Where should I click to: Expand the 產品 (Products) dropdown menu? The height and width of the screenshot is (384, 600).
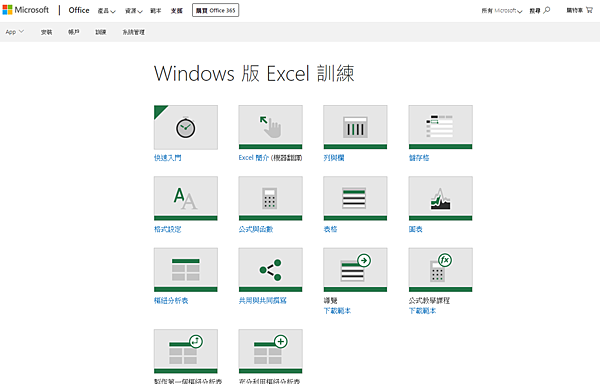click(x=106, y=11)
